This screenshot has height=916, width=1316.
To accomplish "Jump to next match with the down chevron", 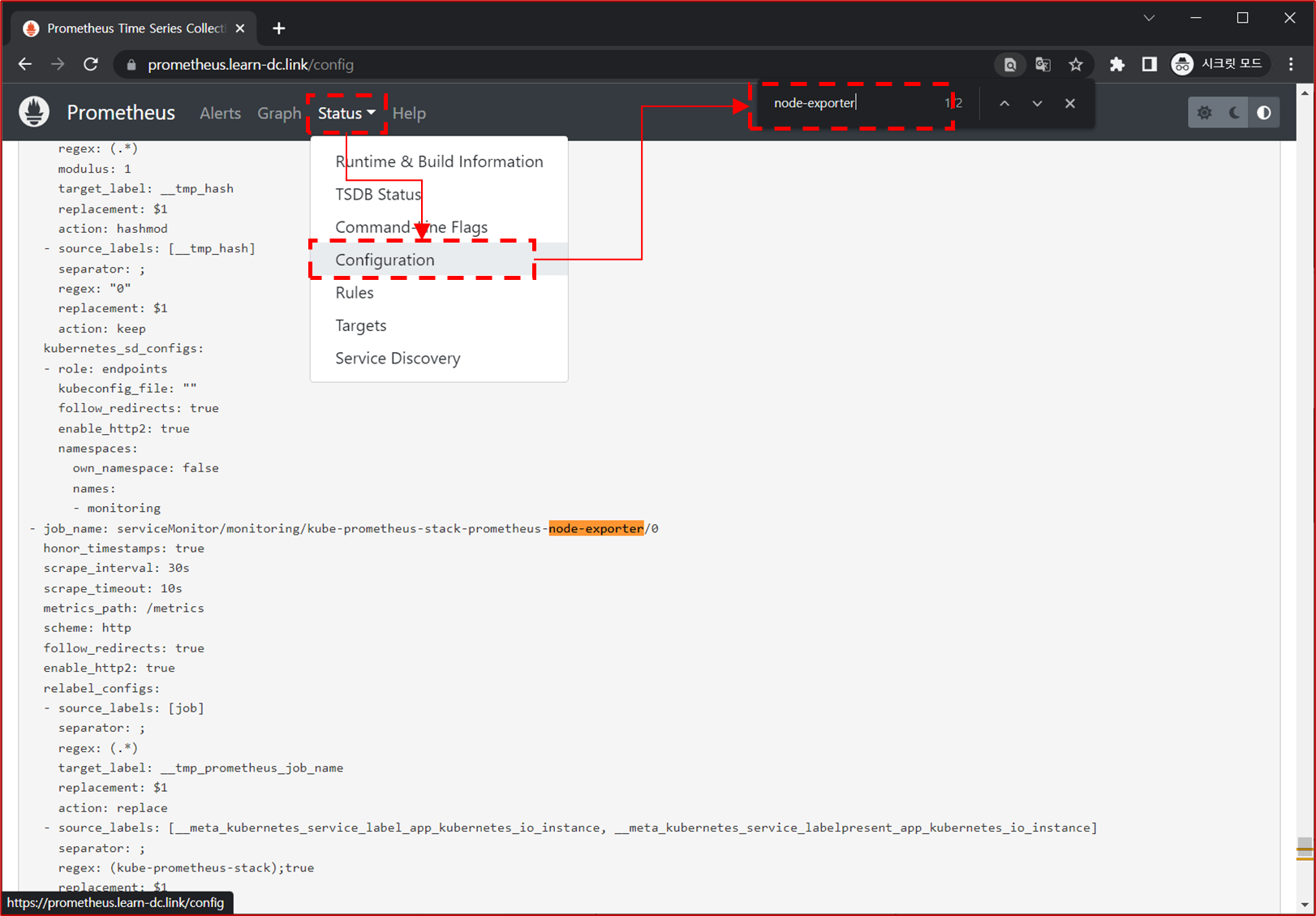I will [x=1037, y=103].
